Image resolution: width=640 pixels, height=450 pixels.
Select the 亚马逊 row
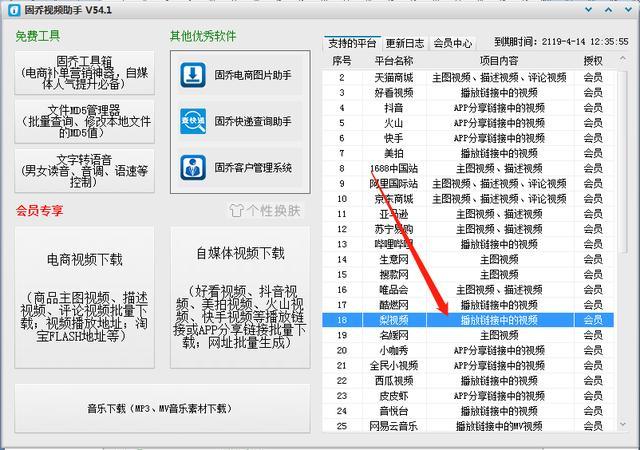tap(468, 214)
